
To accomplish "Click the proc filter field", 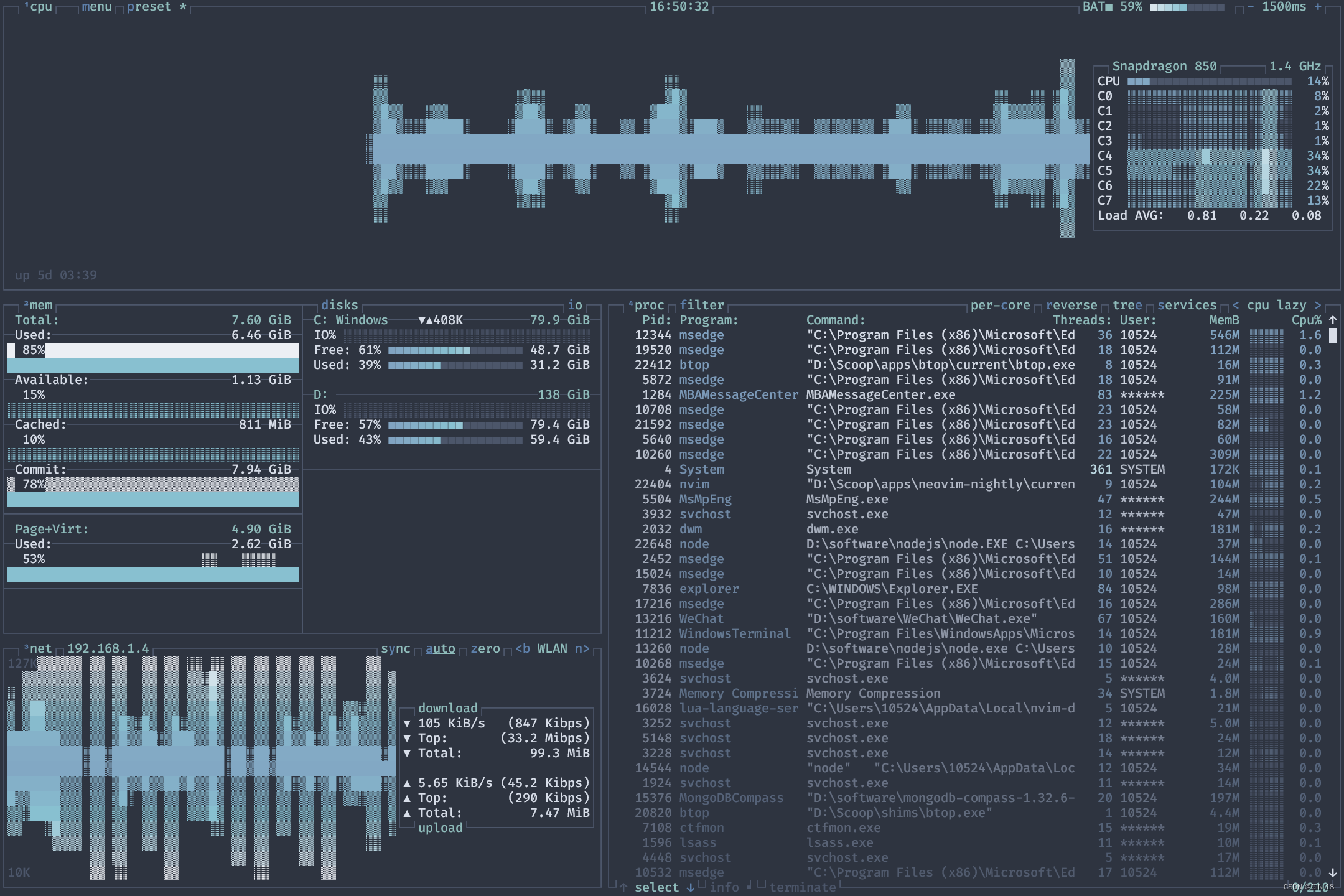I will (x=701, y=305).
